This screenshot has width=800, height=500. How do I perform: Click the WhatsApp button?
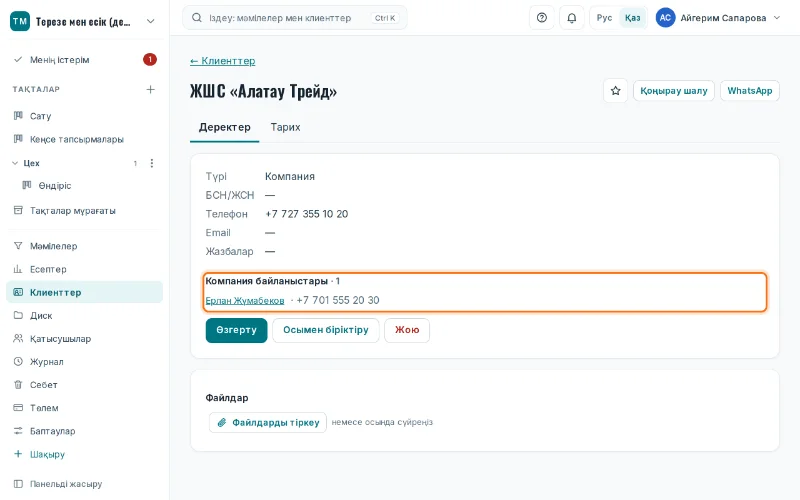click(749, 91)
